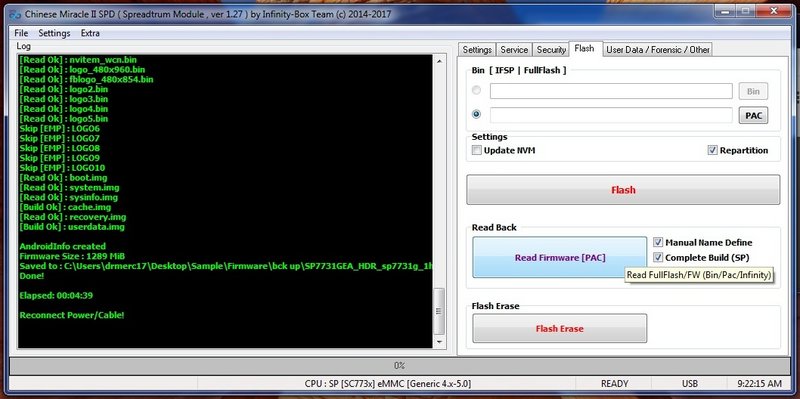Uncheck Manual Name Define checkbox
Screen dimensions: 800x399
pos(658,242)
